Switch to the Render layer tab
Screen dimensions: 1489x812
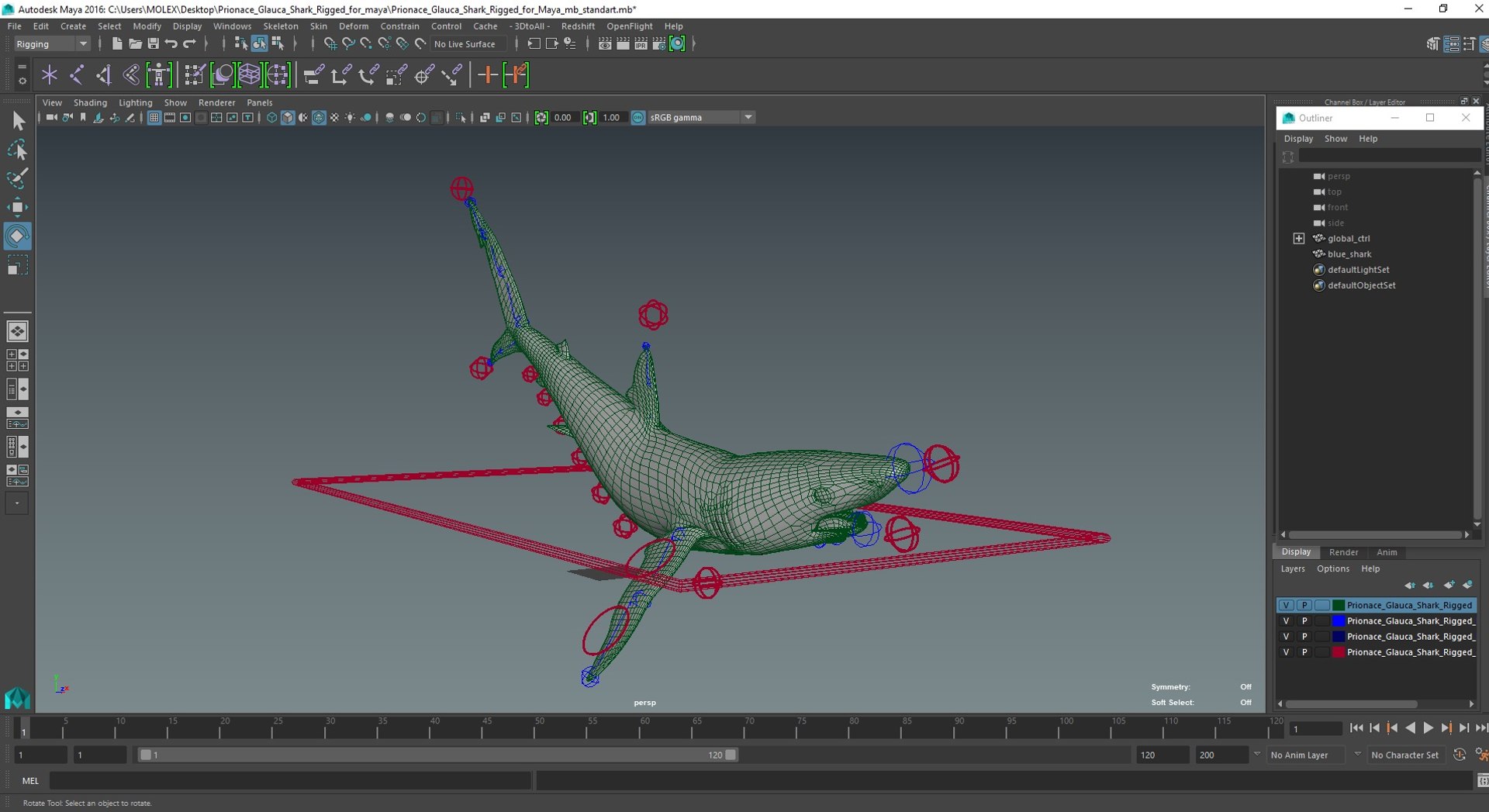pyautogui.click(x=1343, y=552)
